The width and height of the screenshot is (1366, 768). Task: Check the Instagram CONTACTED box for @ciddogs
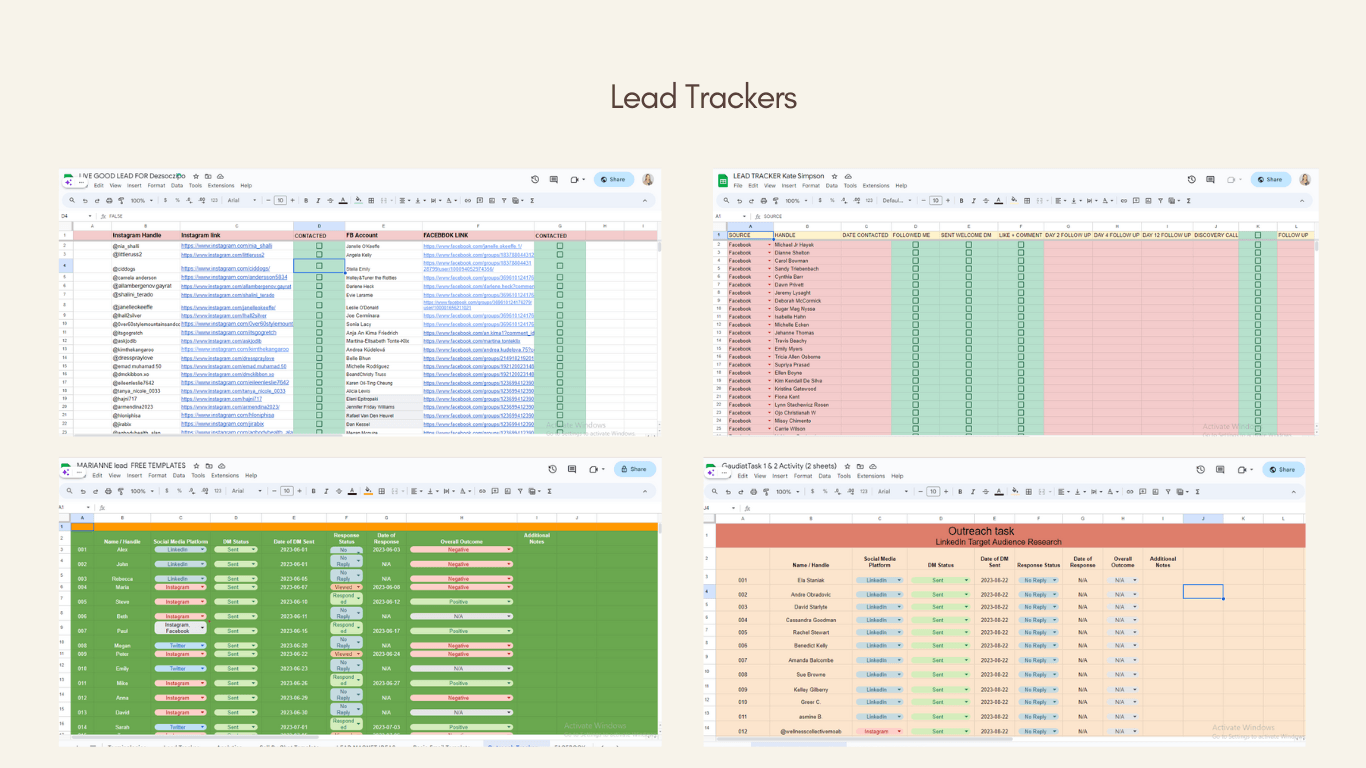click(320, 268)
